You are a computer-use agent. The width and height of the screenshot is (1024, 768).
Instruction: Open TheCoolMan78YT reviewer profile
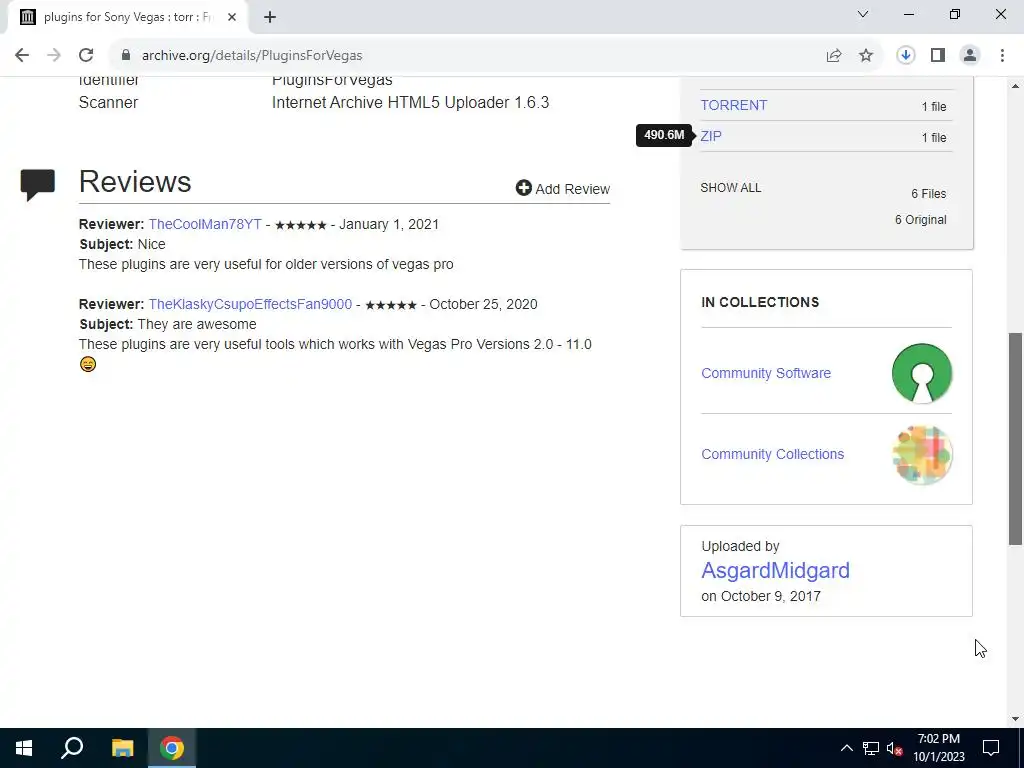point(205,224)
